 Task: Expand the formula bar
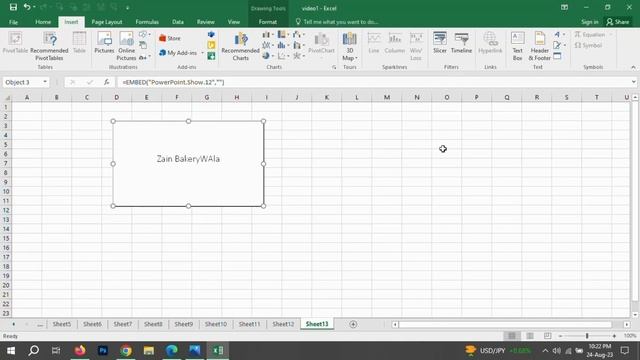[x=633, y=82]
